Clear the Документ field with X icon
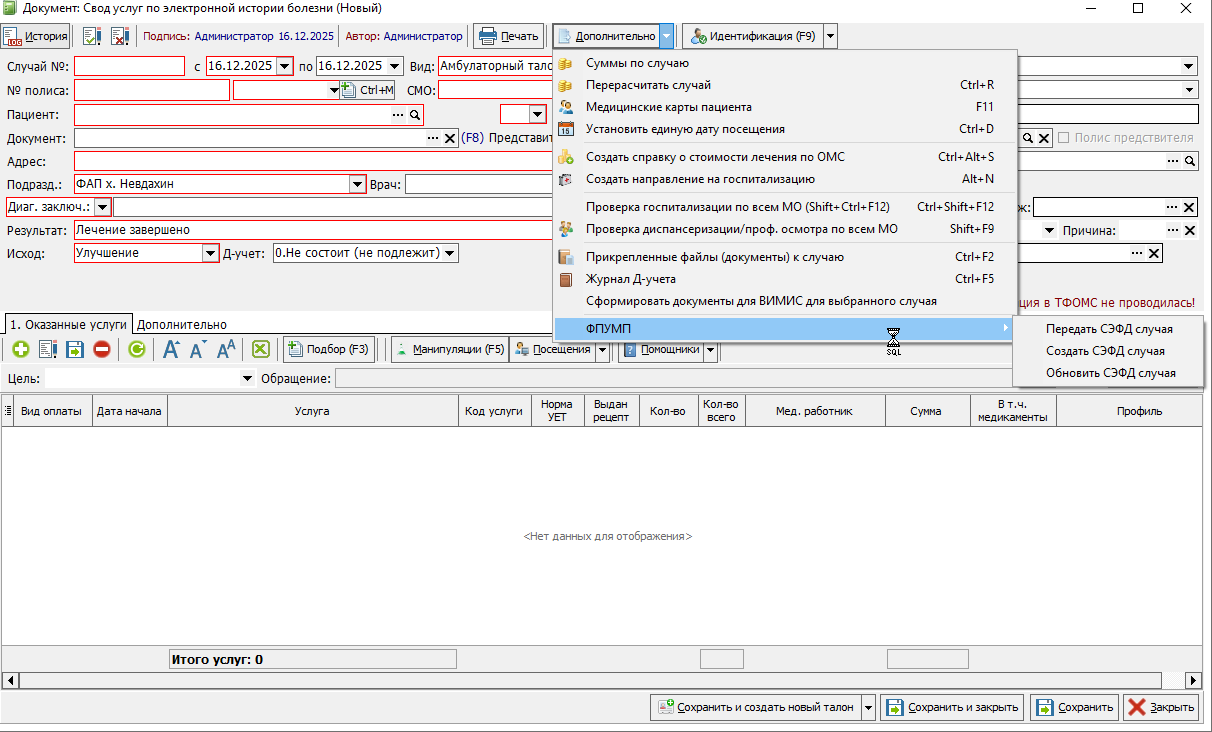The height and width of the screenshot is (732, 1212). coord(450,139)
